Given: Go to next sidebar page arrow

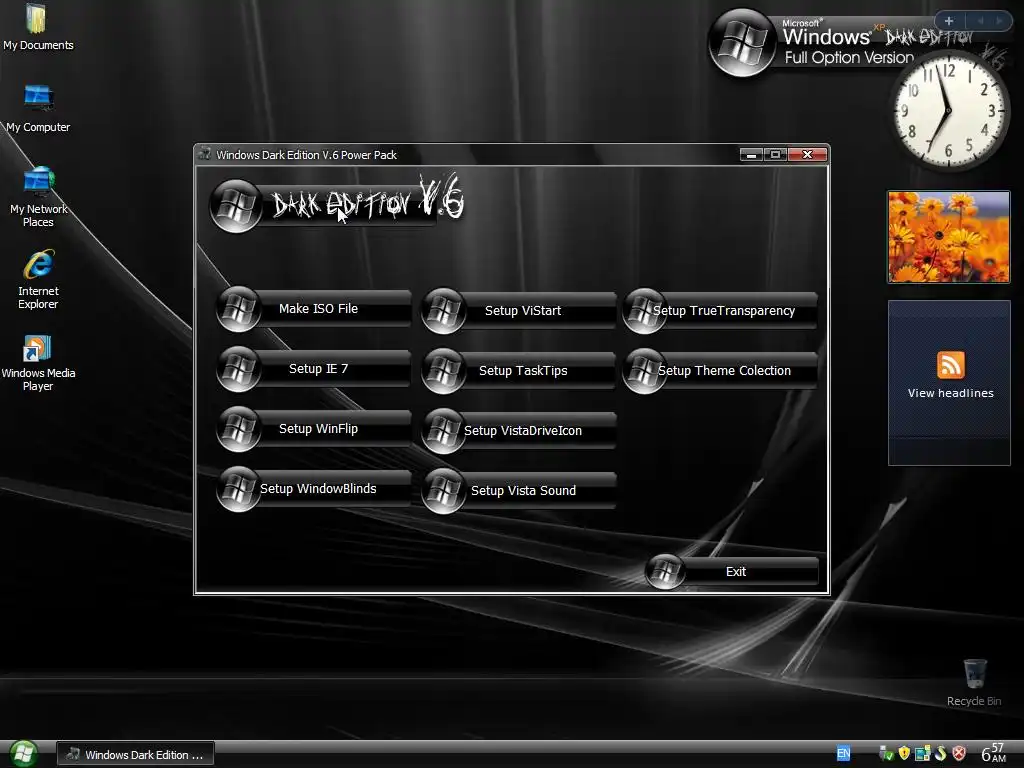Looking at the screenshot, I should (x=999, y=21).
